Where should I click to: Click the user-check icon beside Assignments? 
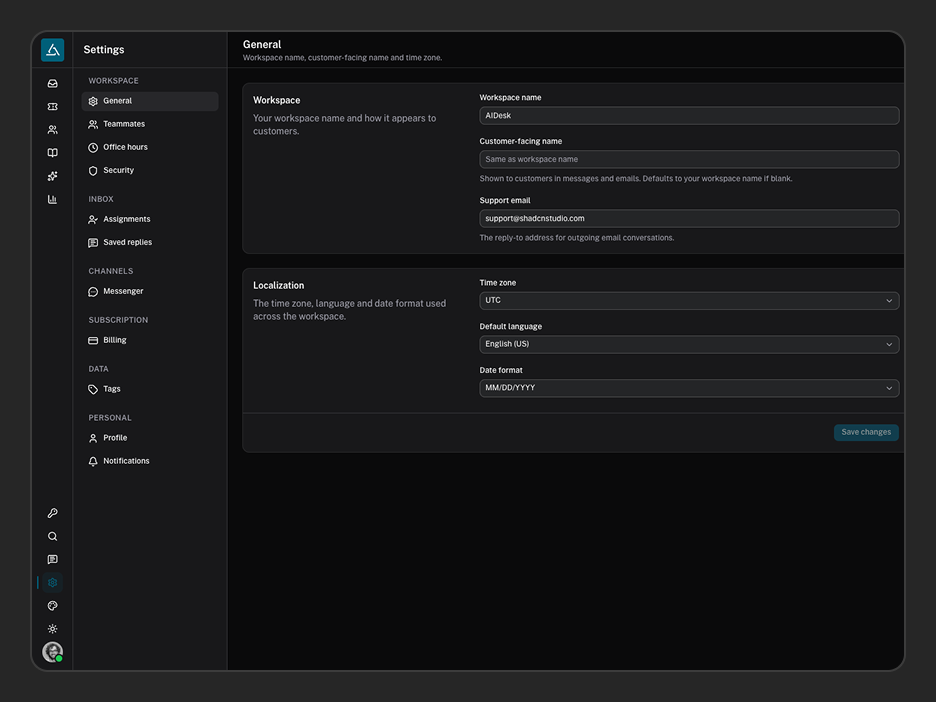93,220
